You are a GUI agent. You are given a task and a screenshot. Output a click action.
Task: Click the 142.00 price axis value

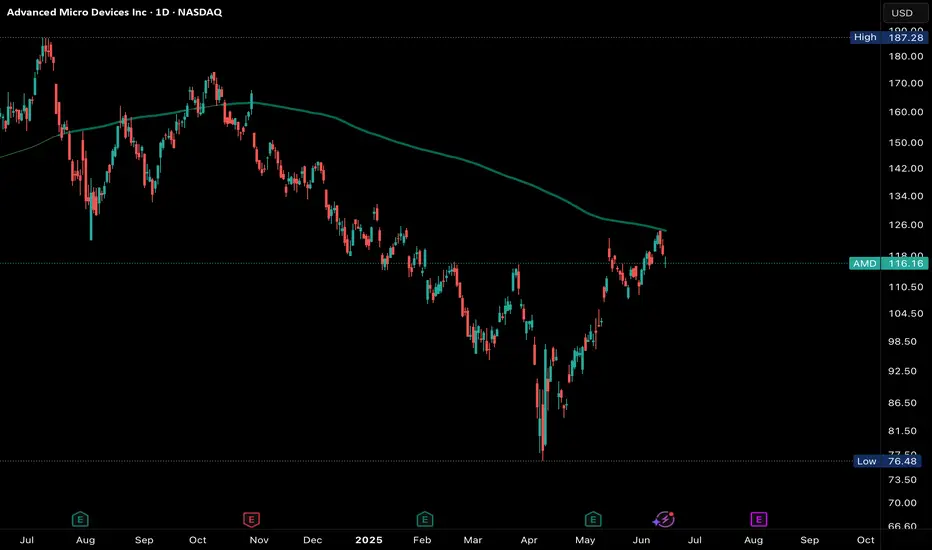coord(906,168)
